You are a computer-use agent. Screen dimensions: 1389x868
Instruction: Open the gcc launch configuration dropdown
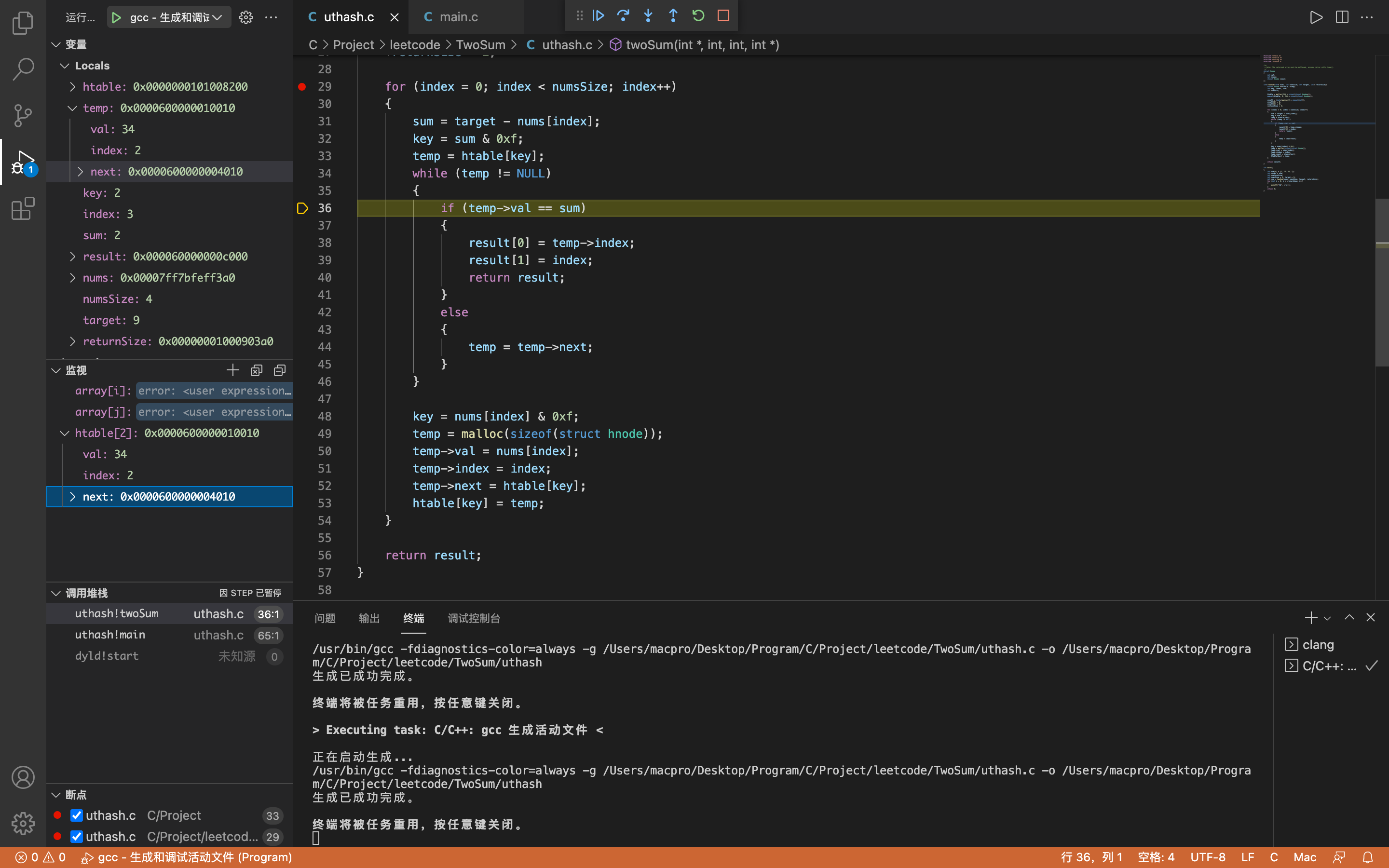point(218,18)
